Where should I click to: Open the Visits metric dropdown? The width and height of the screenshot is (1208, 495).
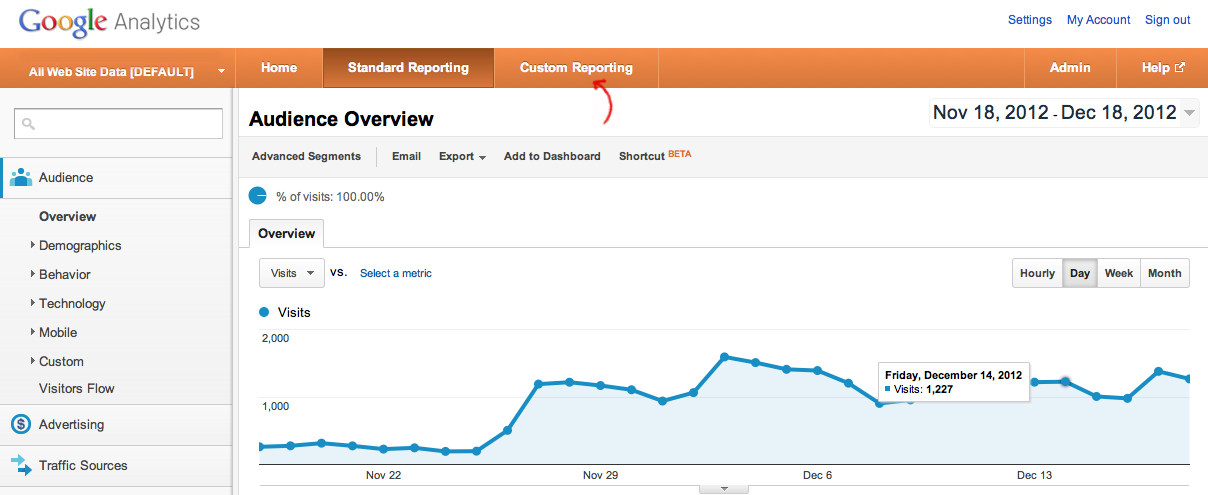point(291,273)
